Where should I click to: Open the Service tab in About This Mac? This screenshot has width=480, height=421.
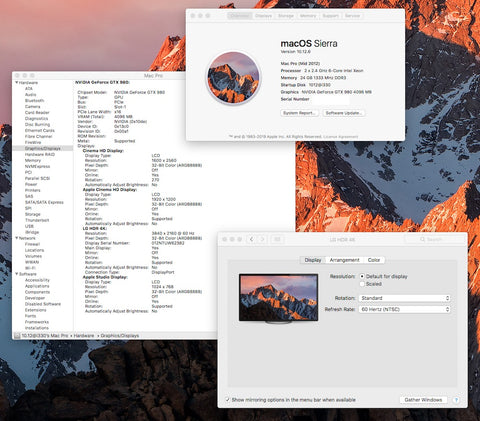coord(352,16)
